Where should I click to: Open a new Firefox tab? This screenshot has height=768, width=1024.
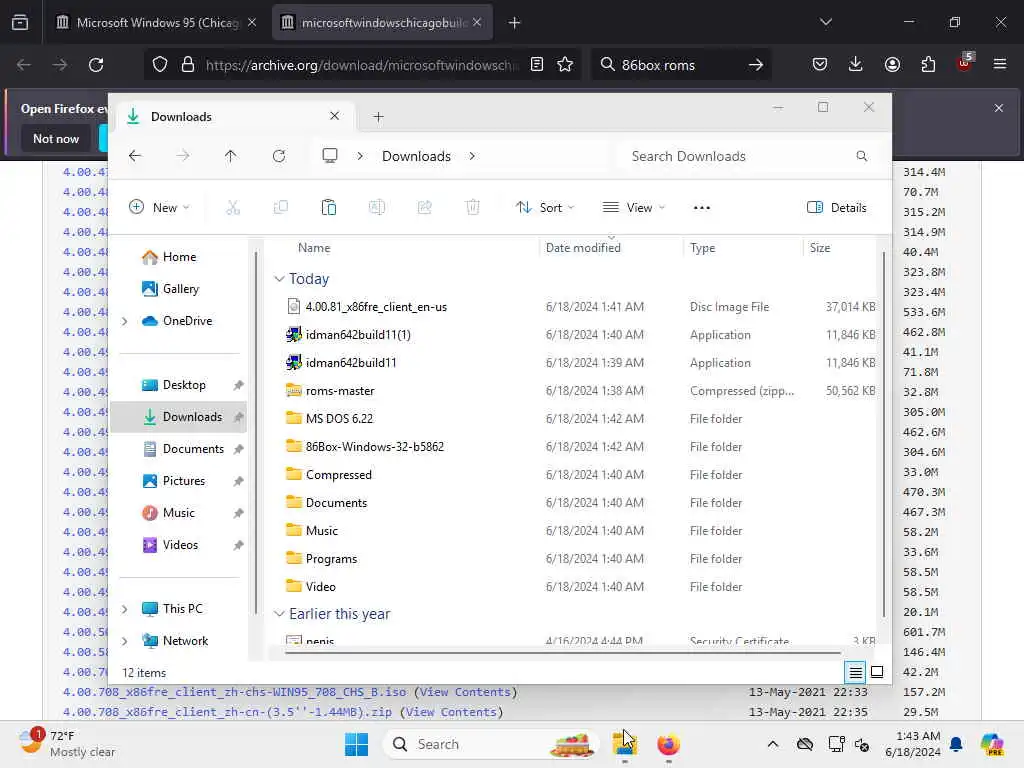point(515,22)
